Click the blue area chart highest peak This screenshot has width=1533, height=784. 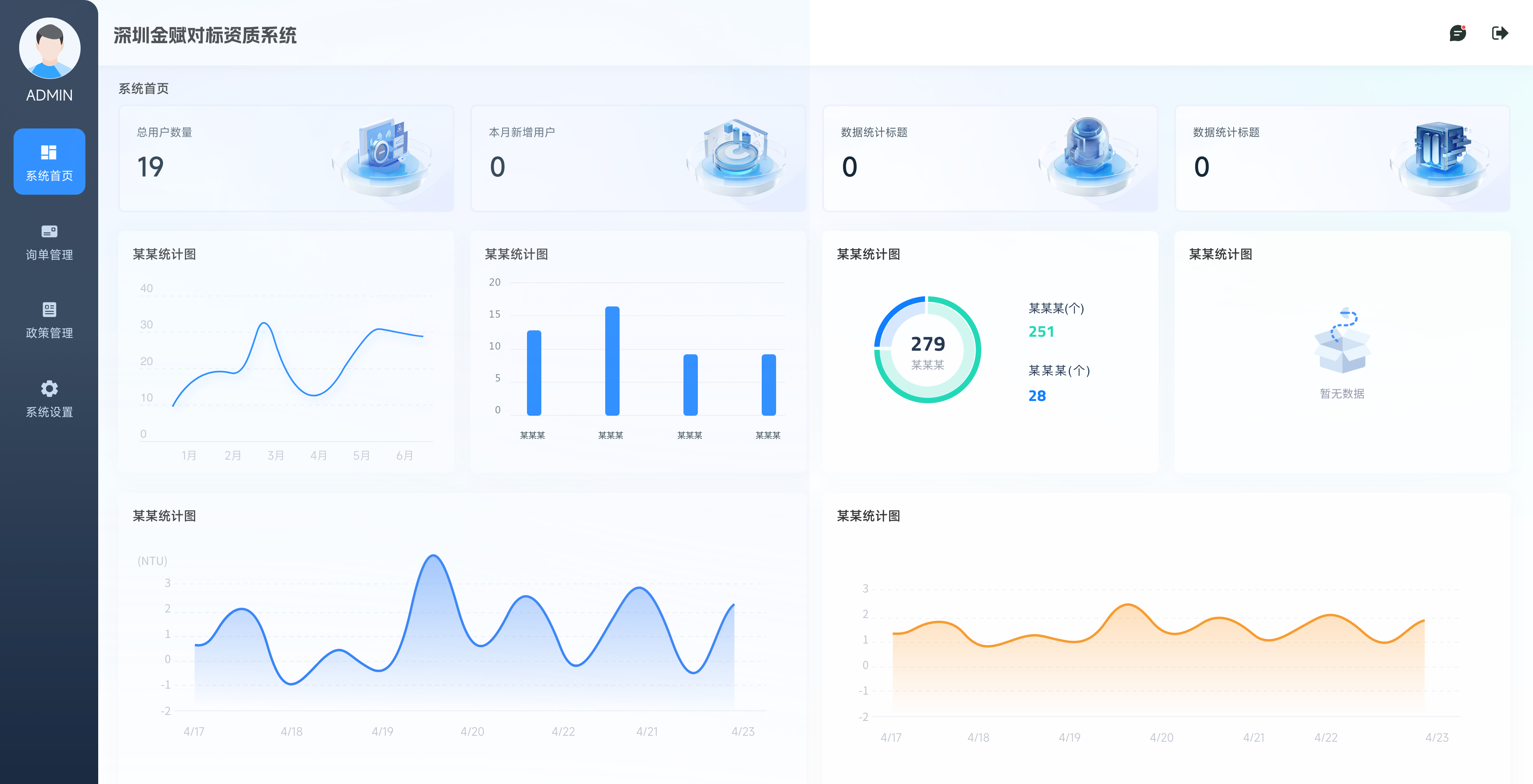(x=434, y=556)
